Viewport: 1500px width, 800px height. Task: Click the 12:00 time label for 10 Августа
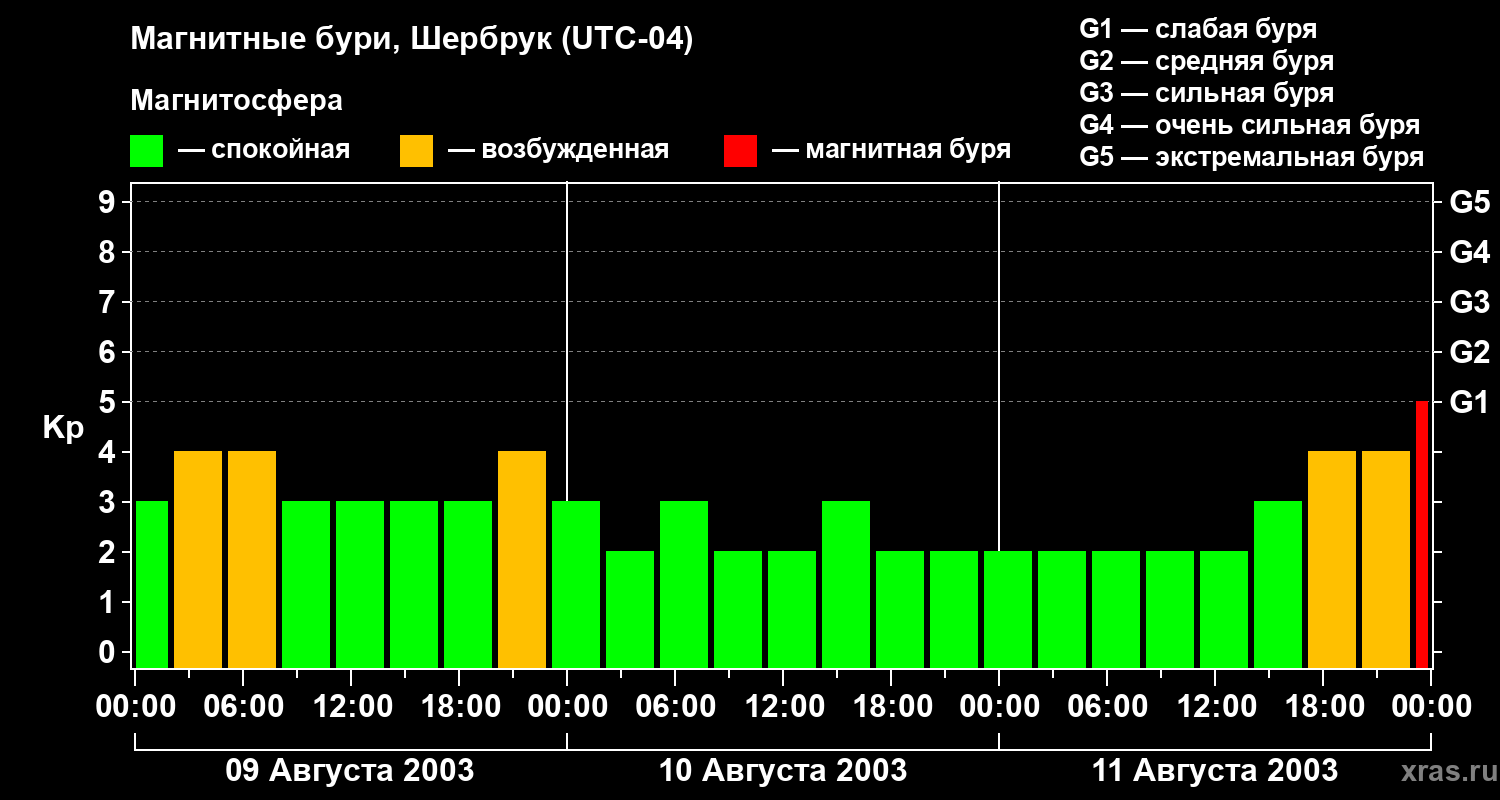click(783, 707)
